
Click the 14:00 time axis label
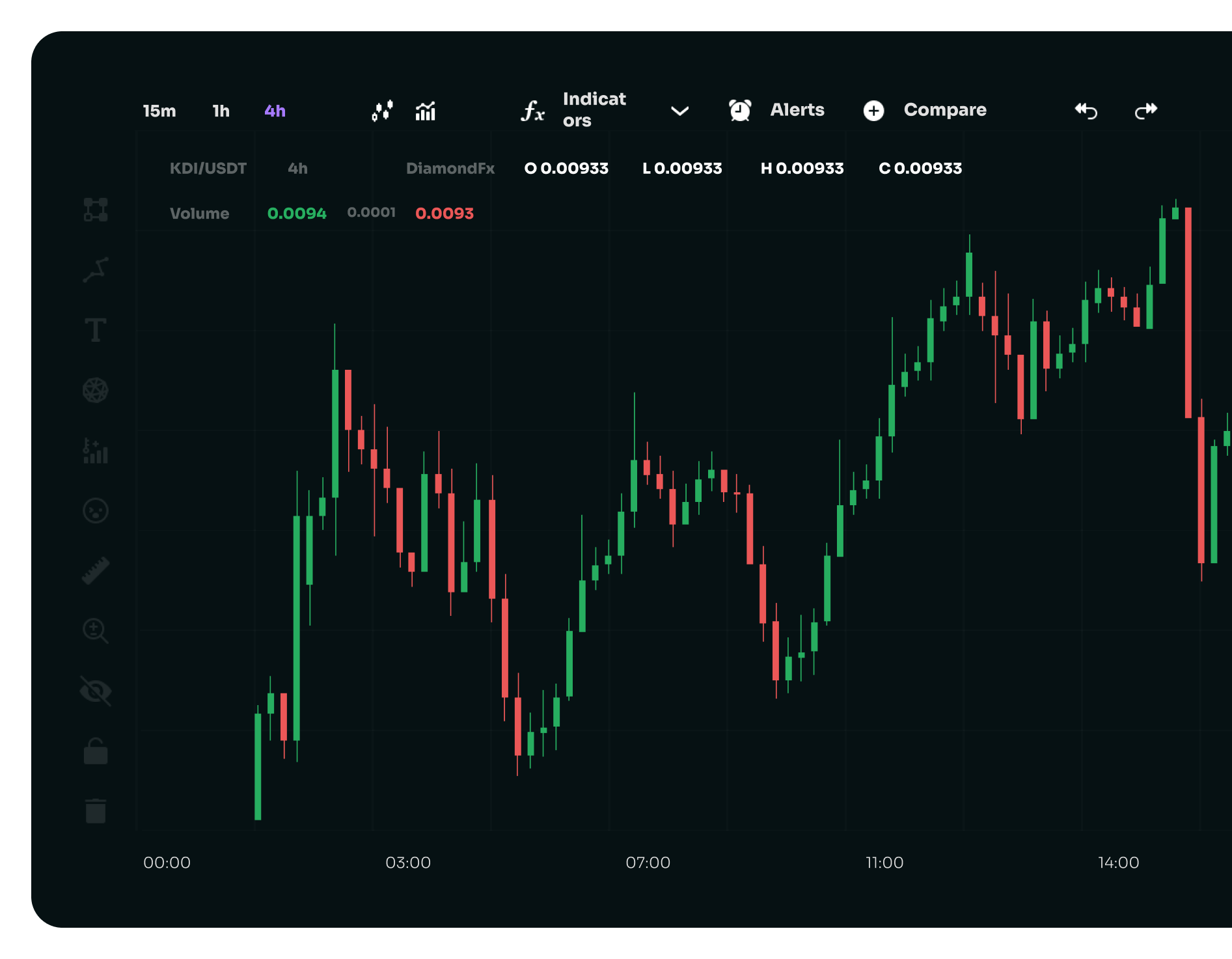(x=1118, y=863)
